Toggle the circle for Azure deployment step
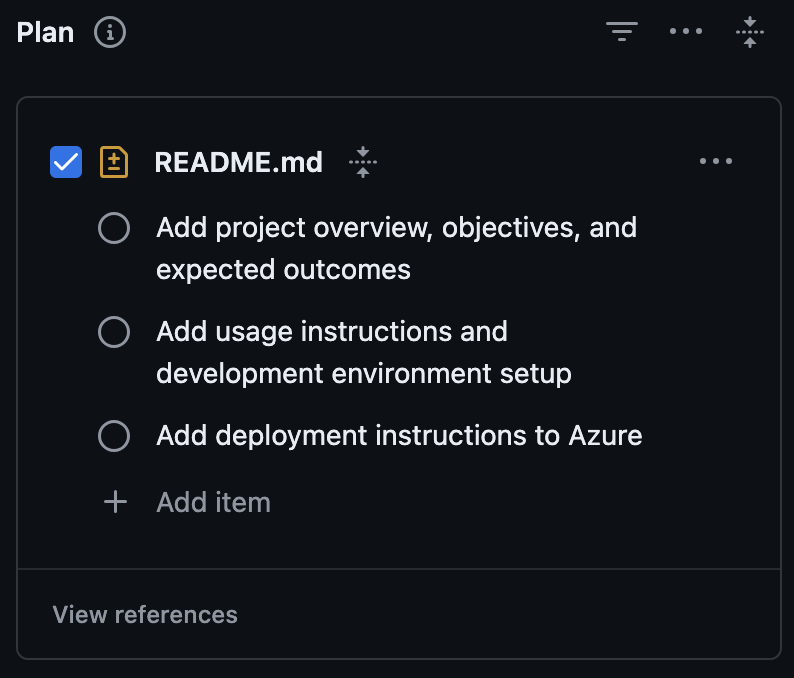The width and height of the screenshot is (794, 678). 114,436
